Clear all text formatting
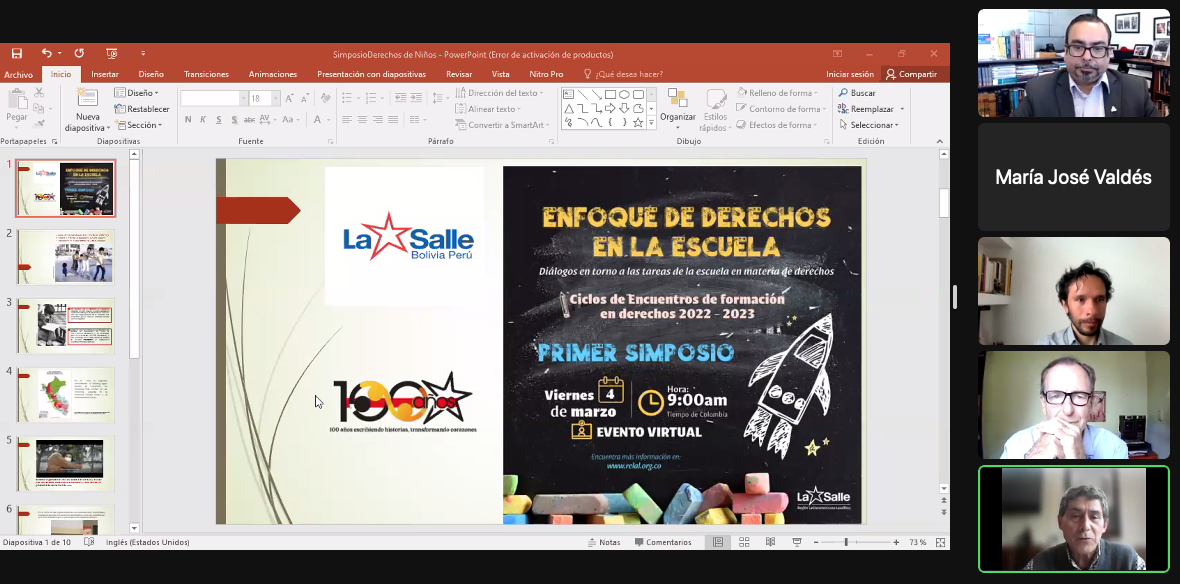The width and height of the screenshot is (1180, 584). pyautogui.click(x=326, y=99)
